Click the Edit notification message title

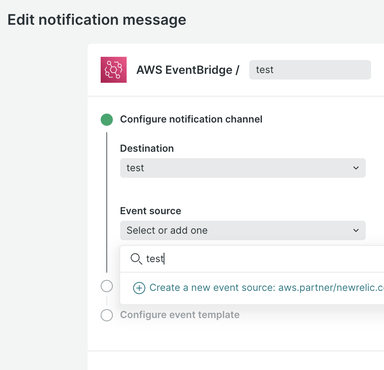click(97, 20)
